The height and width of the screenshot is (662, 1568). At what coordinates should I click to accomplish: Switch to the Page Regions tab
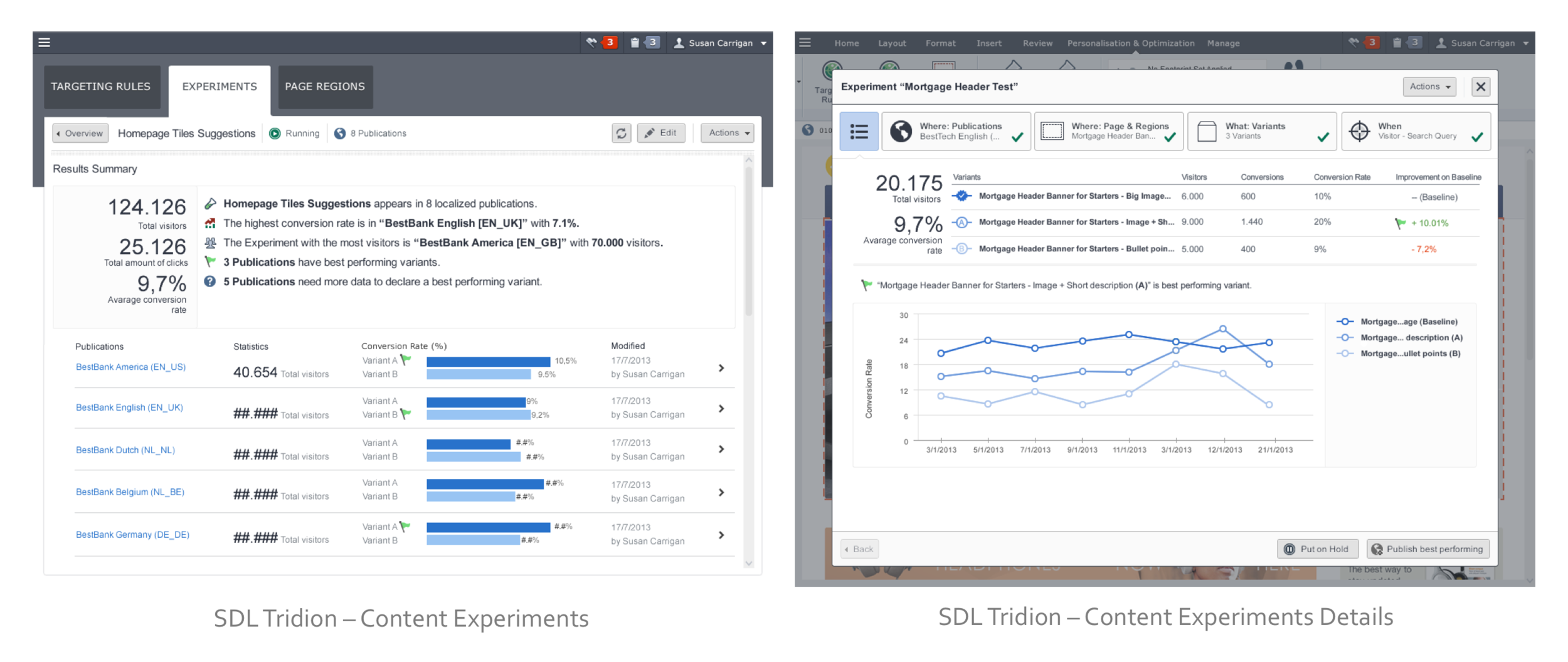325,87
